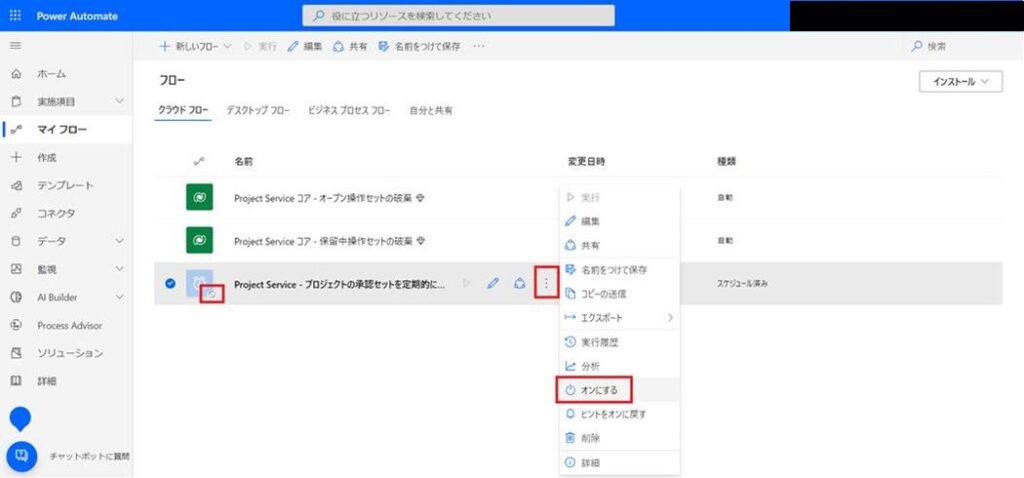This screenshot has height=478, width=1024.
Task: Open Process Advisor in the sidebar
Action: click(69, 325)
